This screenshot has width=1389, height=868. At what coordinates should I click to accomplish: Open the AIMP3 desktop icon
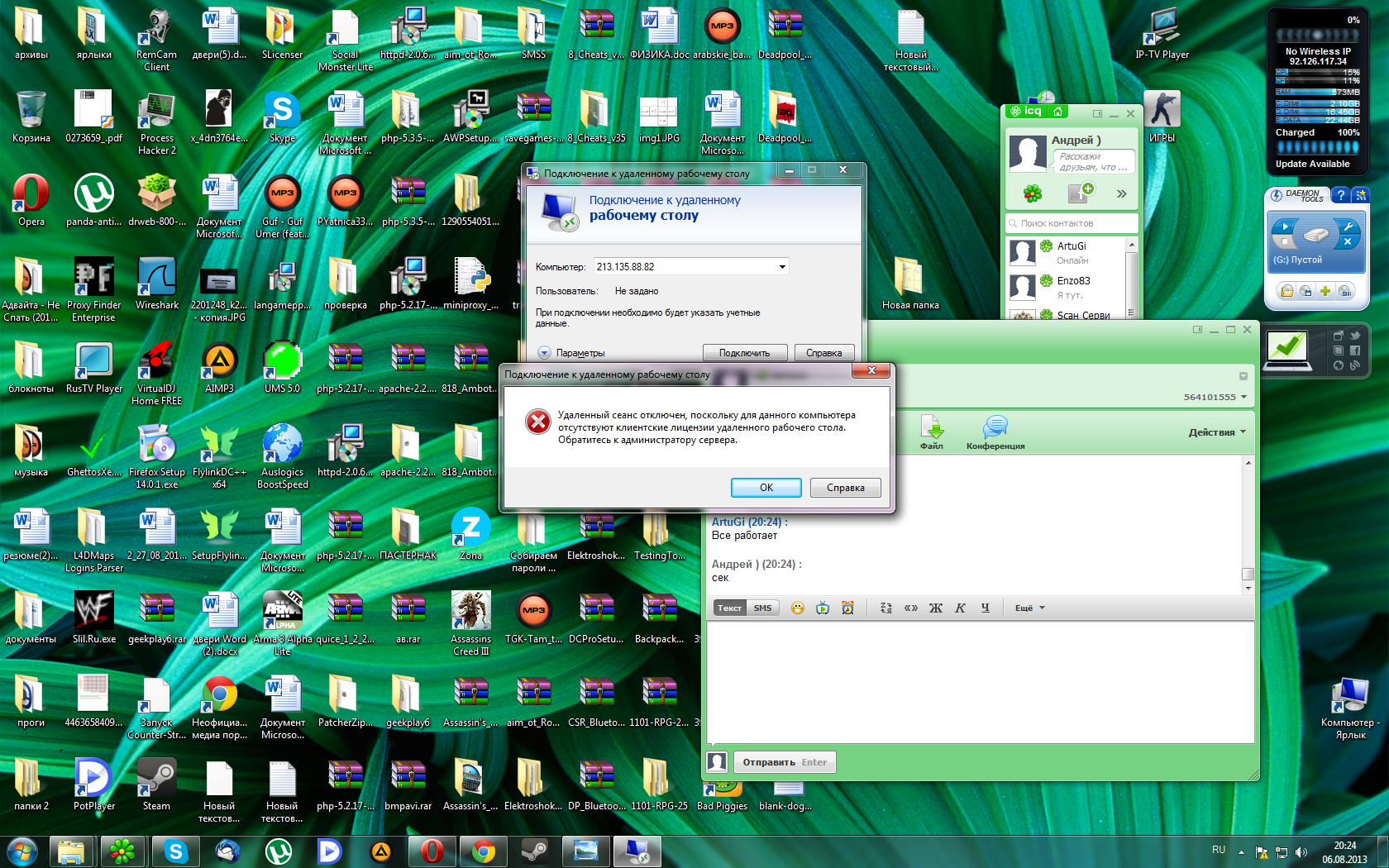tap(219, 368)
